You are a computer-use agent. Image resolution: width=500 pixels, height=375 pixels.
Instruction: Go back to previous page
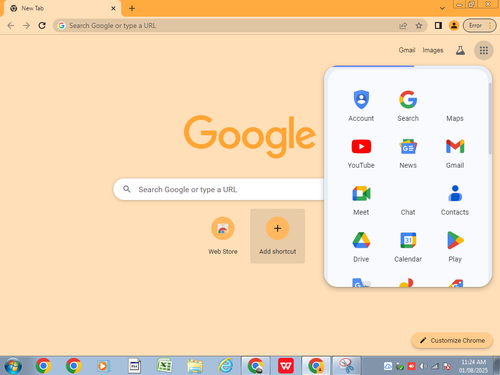pyautogui.click(x=11, y=26)
